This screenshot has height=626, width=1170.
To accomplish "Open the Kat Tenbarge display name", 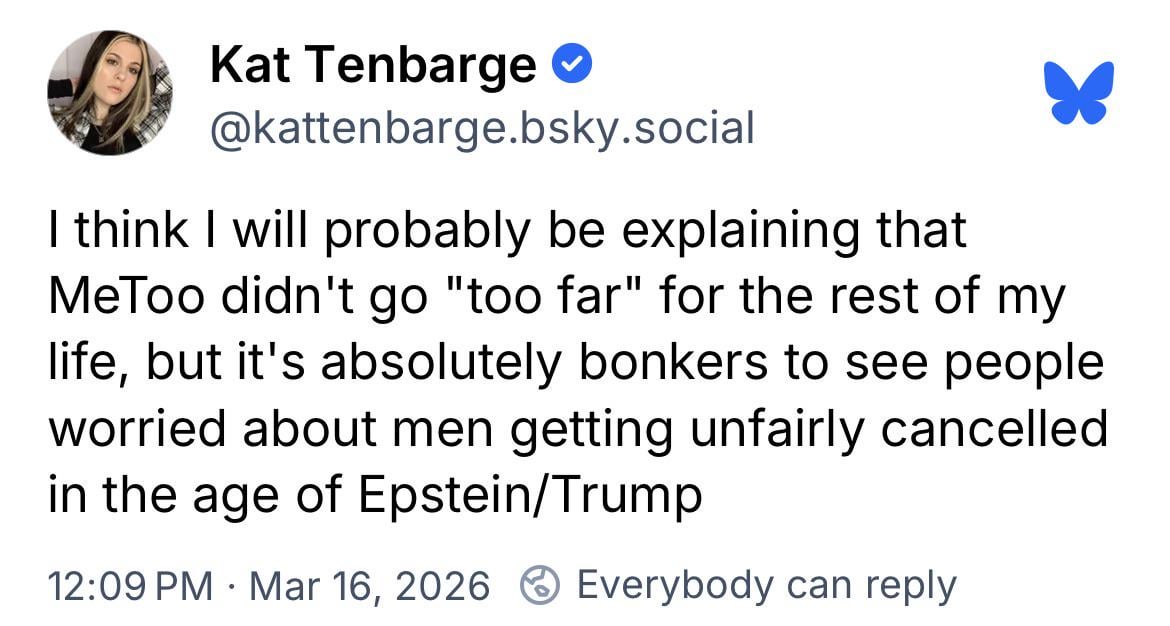I will [x=373, y=66].
